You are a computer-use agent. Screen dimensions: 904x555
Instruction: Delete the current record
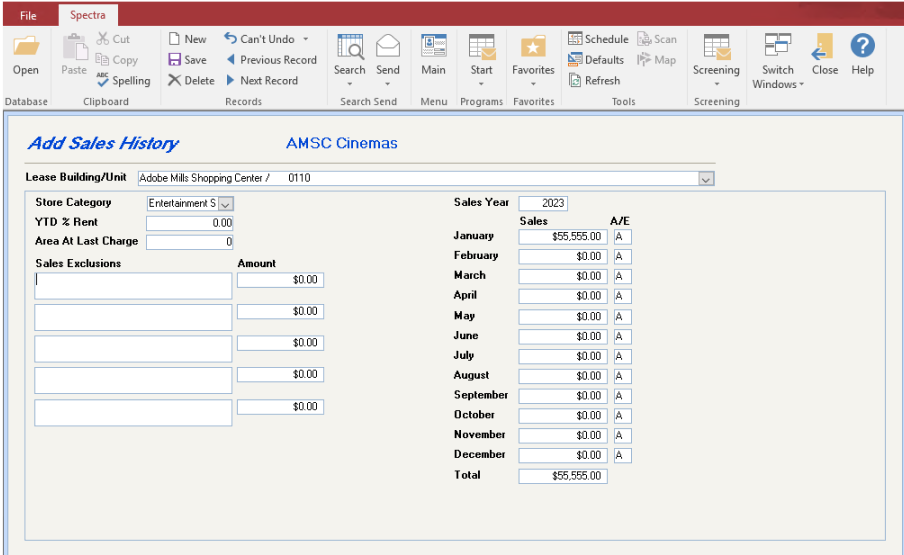tap(191, 81)
